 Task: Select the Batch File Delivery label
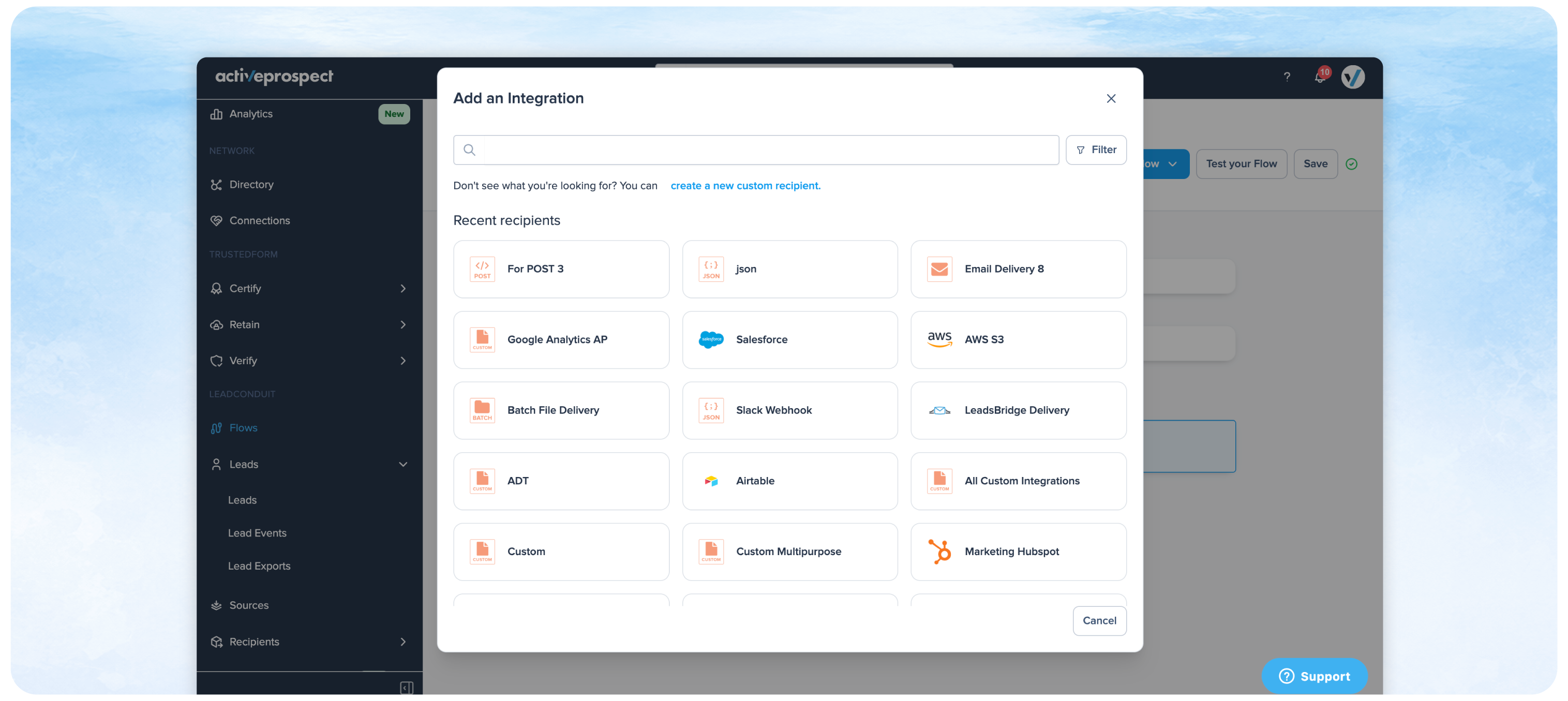coord(552,410)
